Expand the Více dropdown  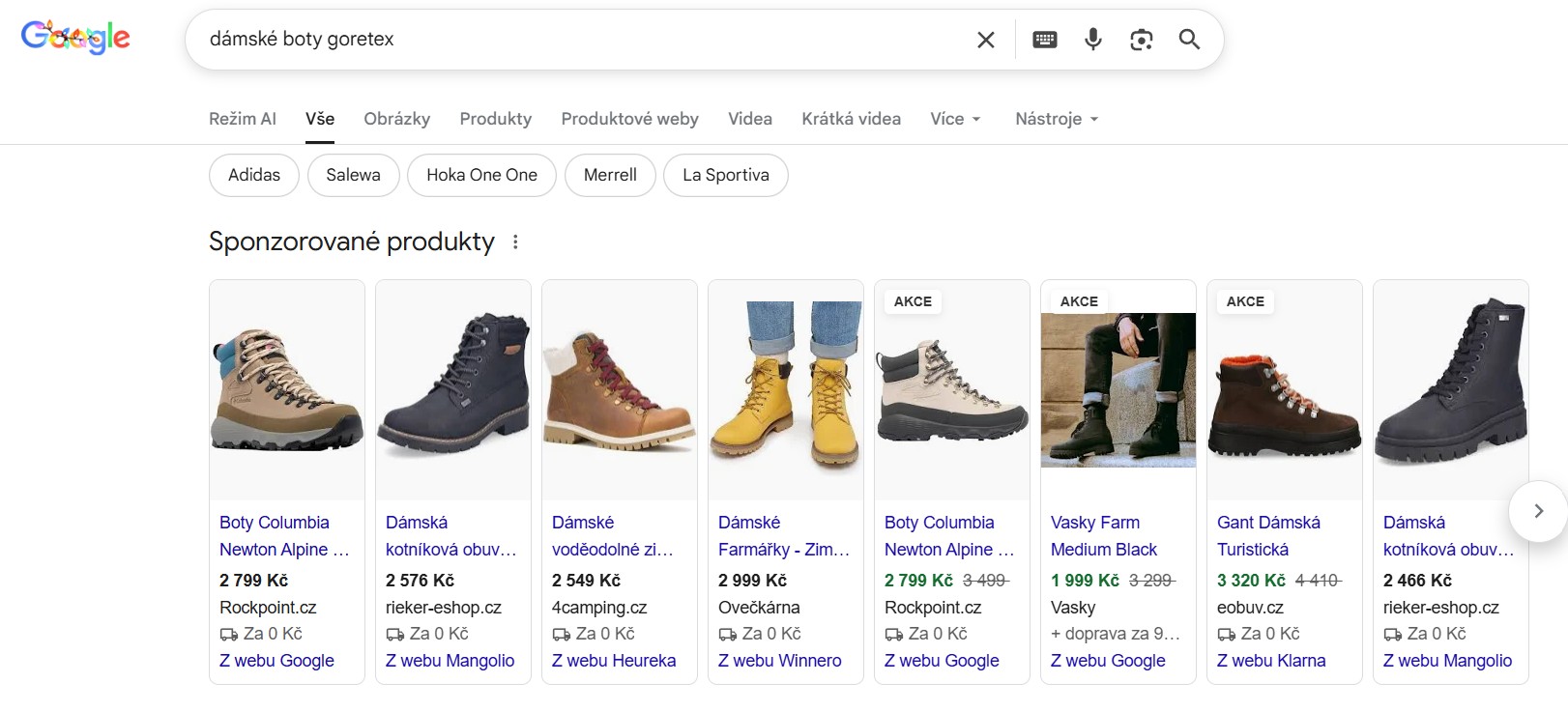pyautogui.click(x=955, y=119)
